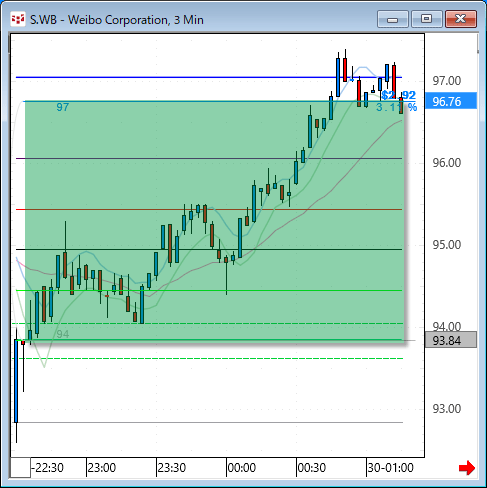Click the 93.00 price scale label
Viewport: 487px width, 488px height.
[447, 409]
